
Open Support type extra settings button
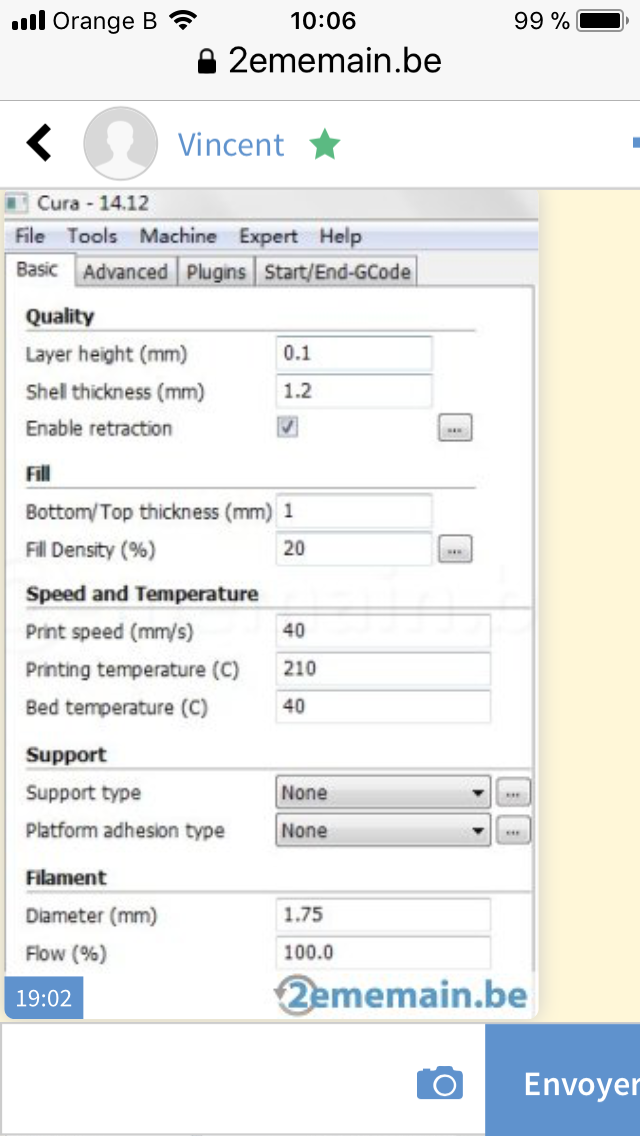(513, 793)
